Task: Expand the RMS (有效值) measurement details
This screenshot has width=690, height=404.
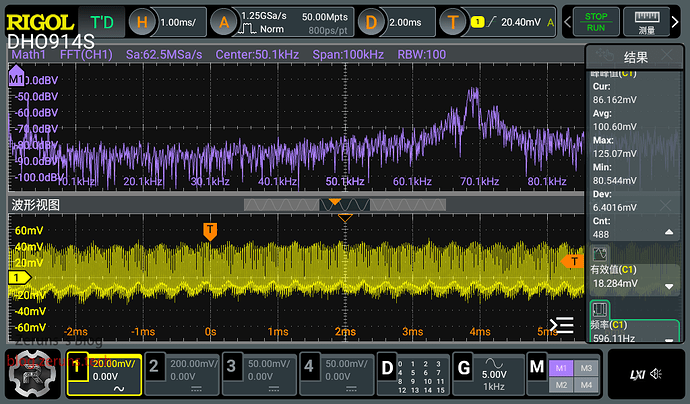Action: (x=669, y=286)
